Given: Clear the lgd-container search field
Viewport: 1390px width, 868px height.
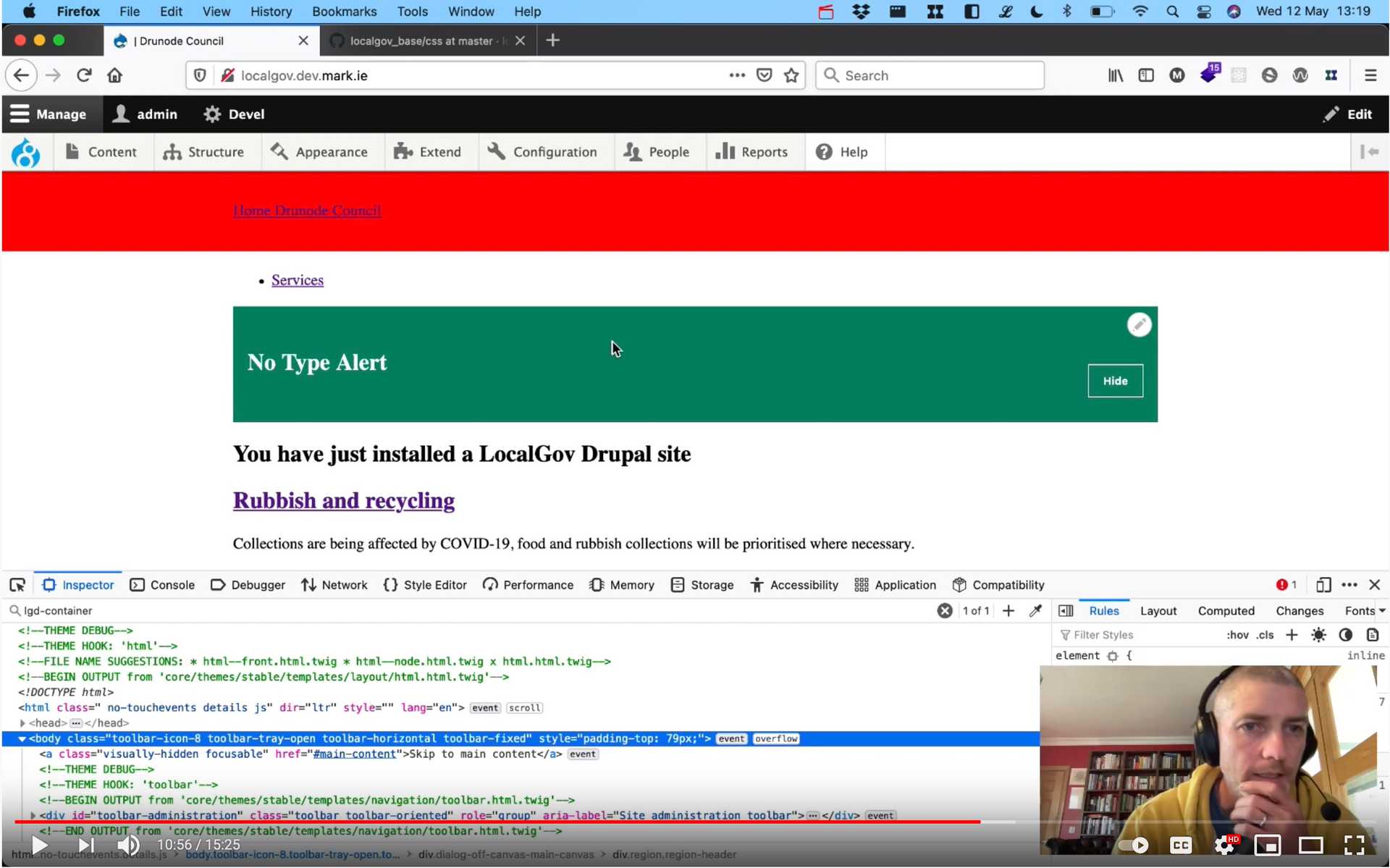Looking at the screenshot, I should point(945,611).
